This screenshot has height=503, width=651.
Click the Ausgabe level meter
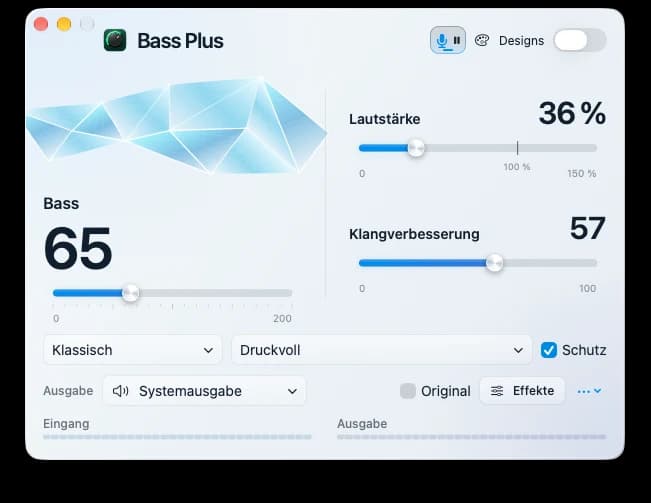[471, 437]
